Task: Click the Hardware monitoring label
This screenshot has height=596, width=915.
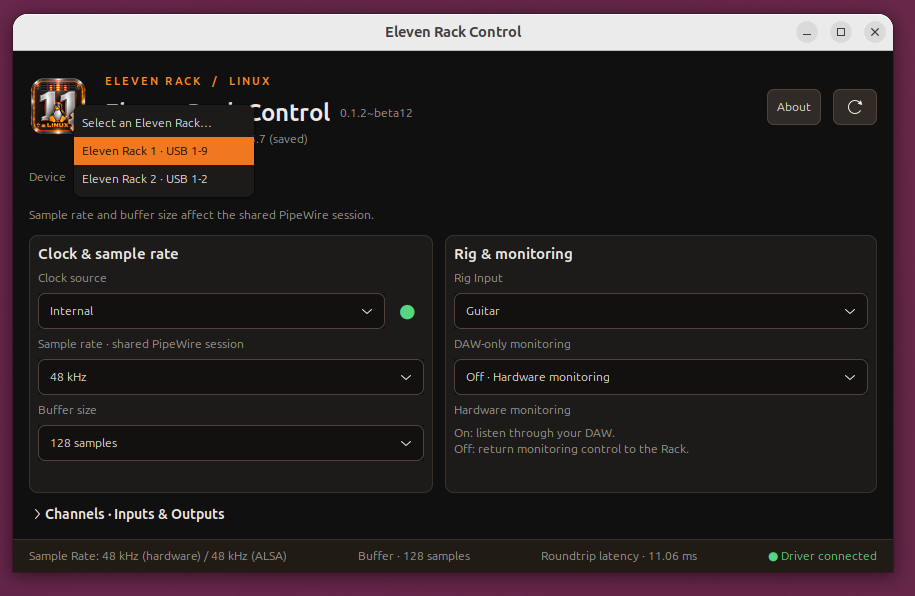Action: [x=512, y=410]
